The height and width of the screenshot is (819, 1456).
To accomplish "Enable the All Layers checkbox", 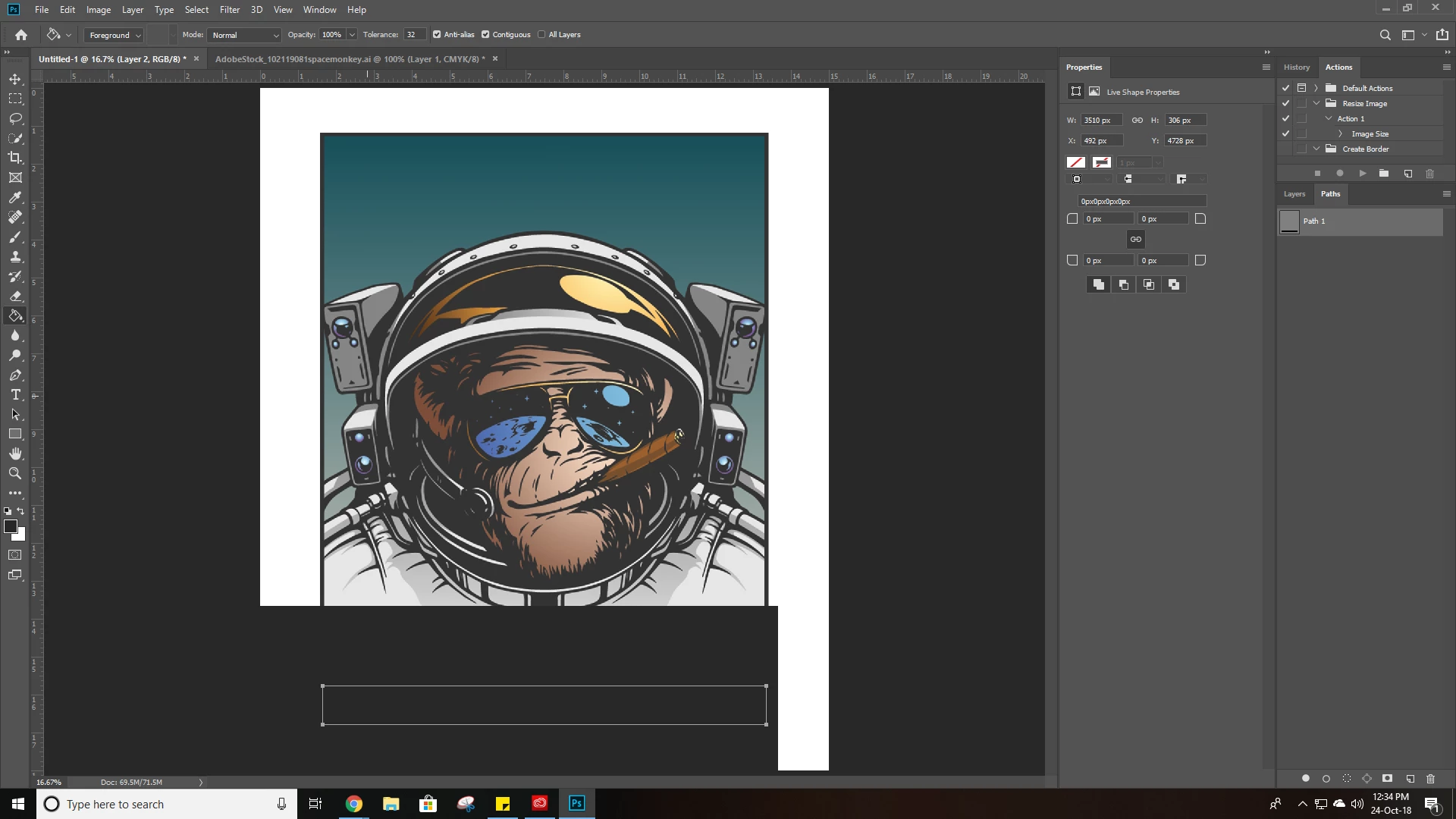I will coord(541,35).
